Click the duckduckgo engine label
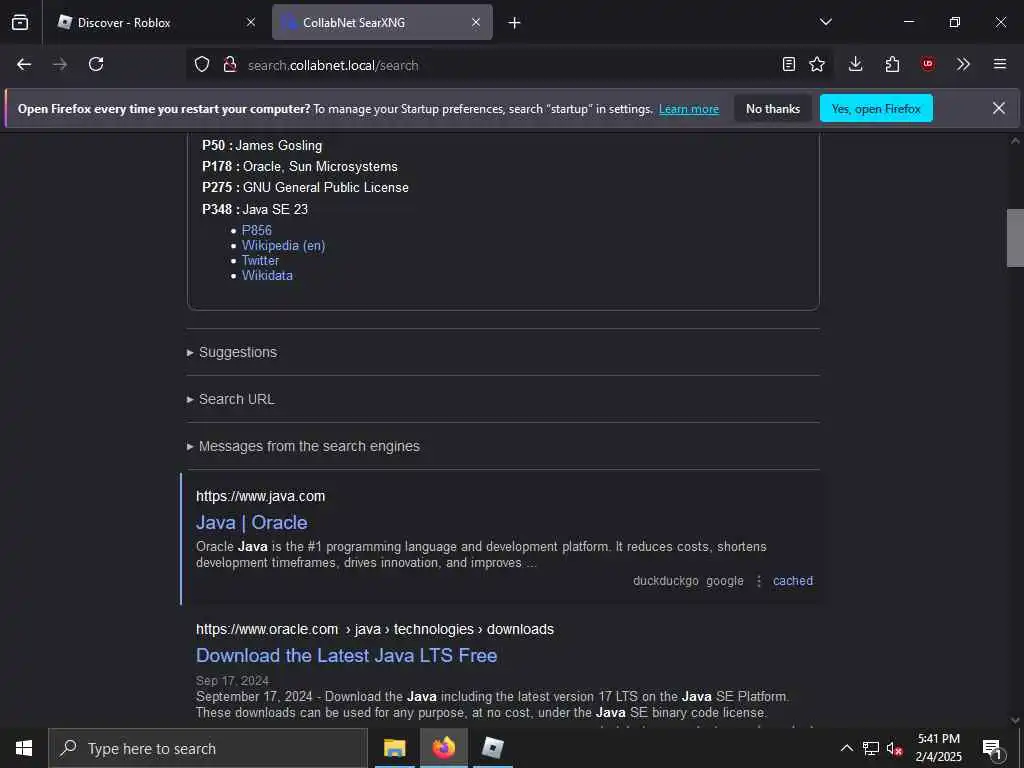Screen dimensions: 1024x768 (x=665, y=581)
